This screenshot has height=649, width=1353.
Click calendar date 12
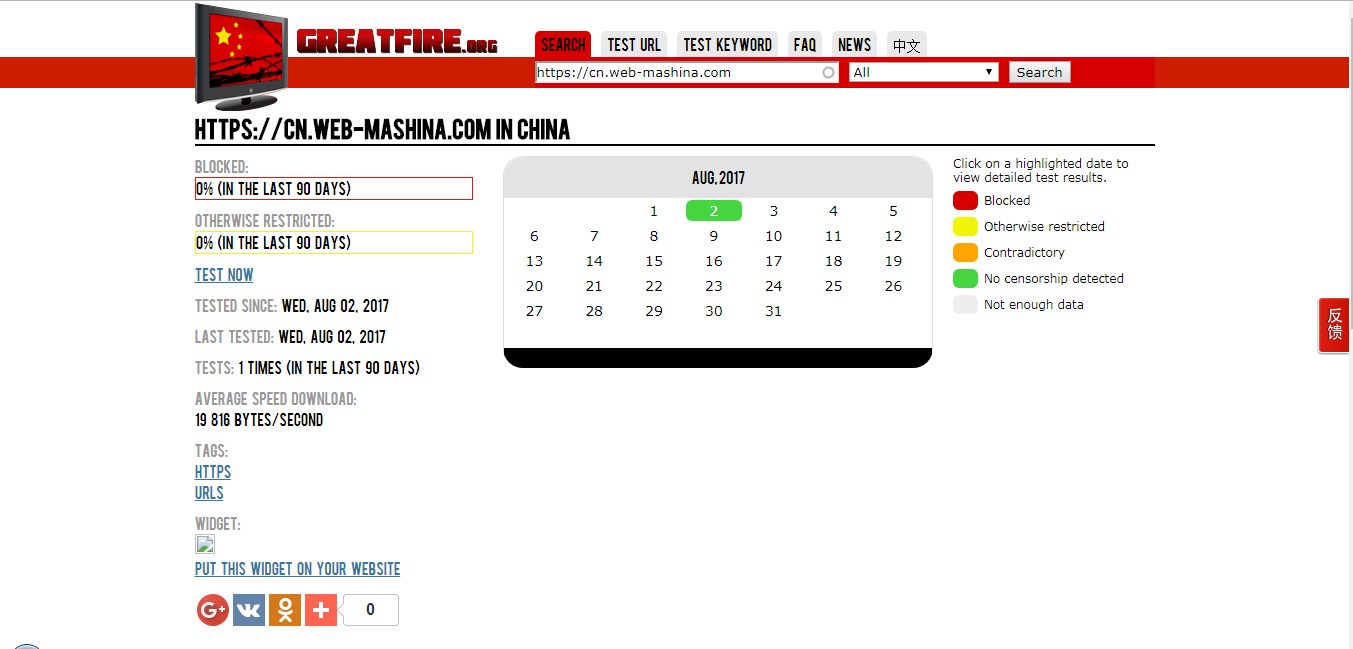893,236
